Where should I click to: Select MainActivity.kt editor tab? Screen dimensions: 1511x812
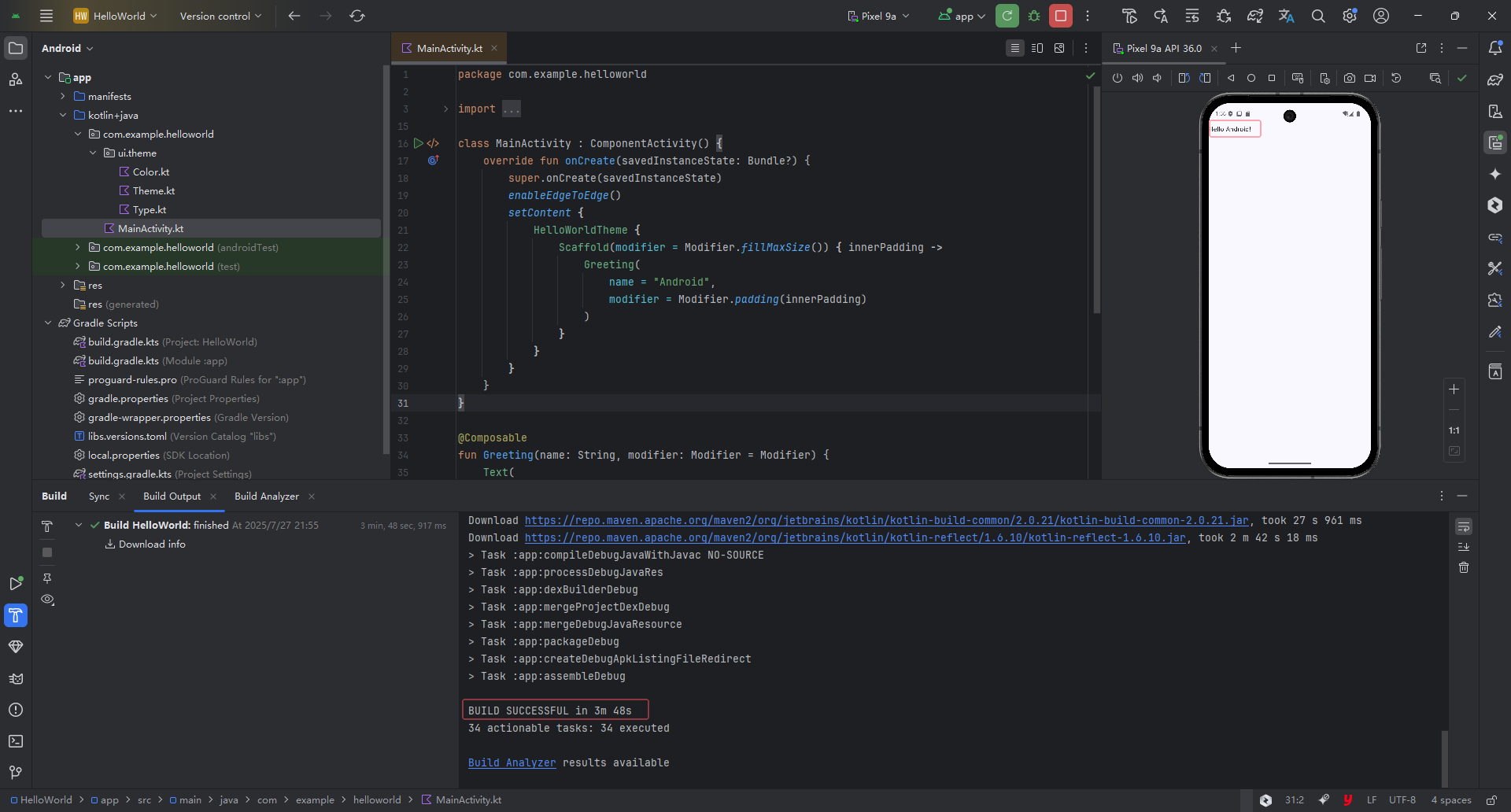click(x=449, y=48)
